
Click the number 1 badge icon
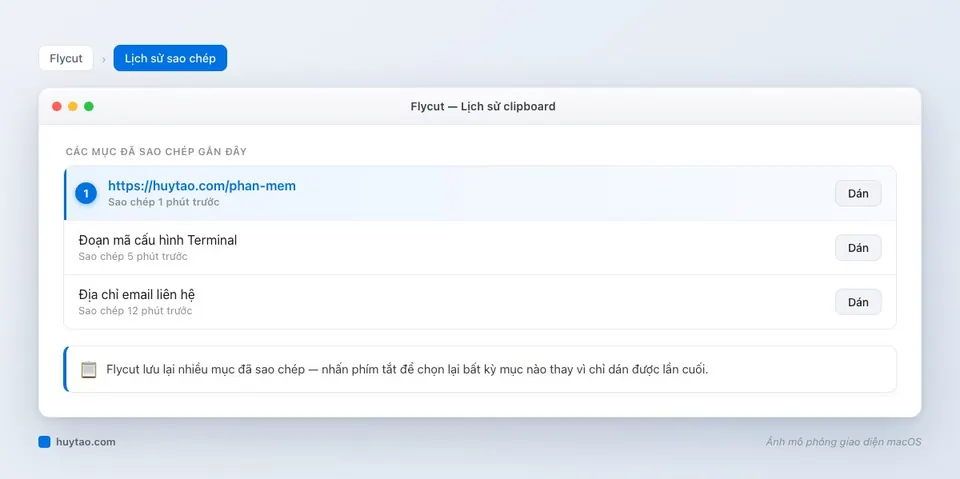(86, 194)
